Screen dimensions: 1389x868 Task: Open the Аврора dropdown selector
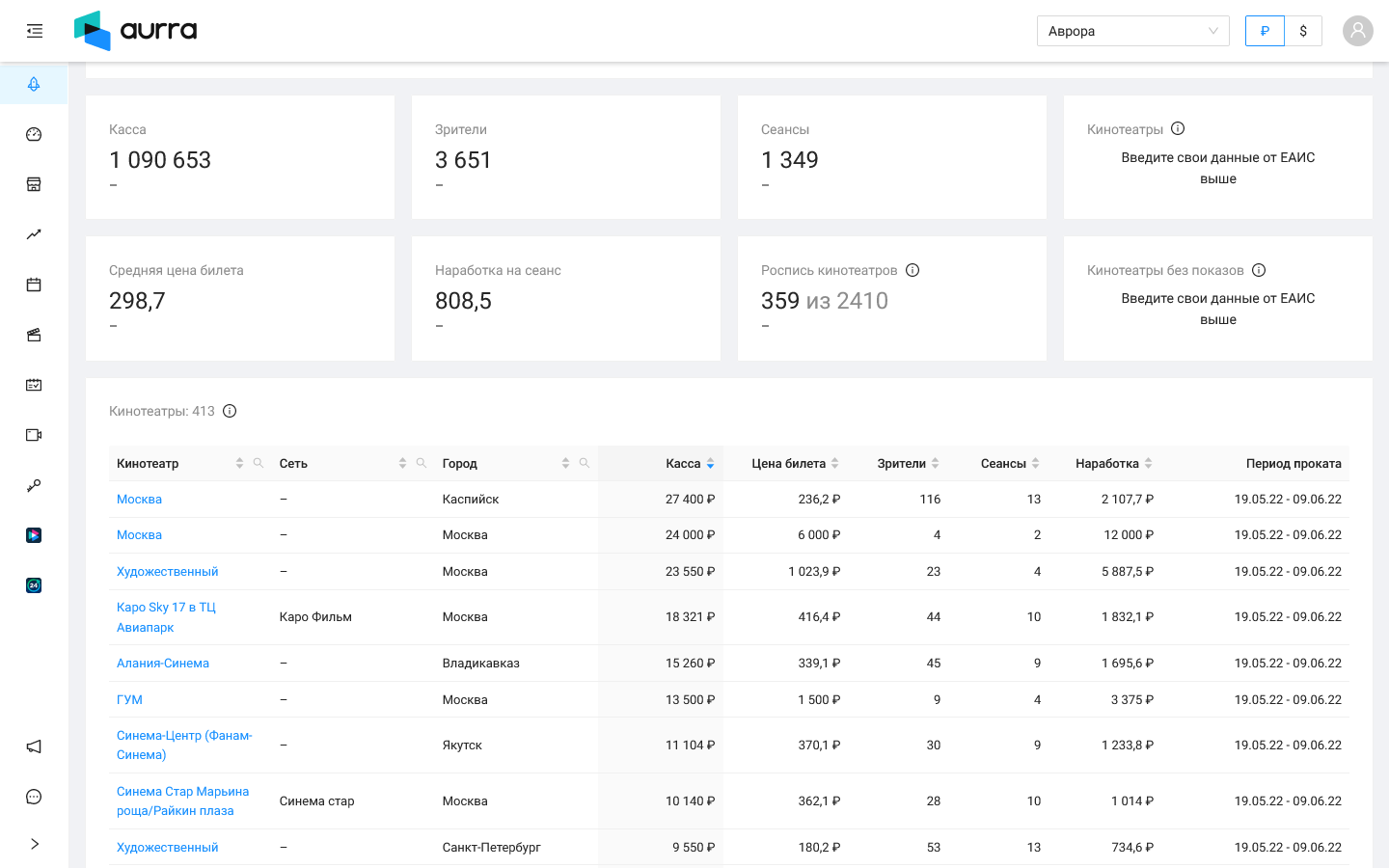1132,31
